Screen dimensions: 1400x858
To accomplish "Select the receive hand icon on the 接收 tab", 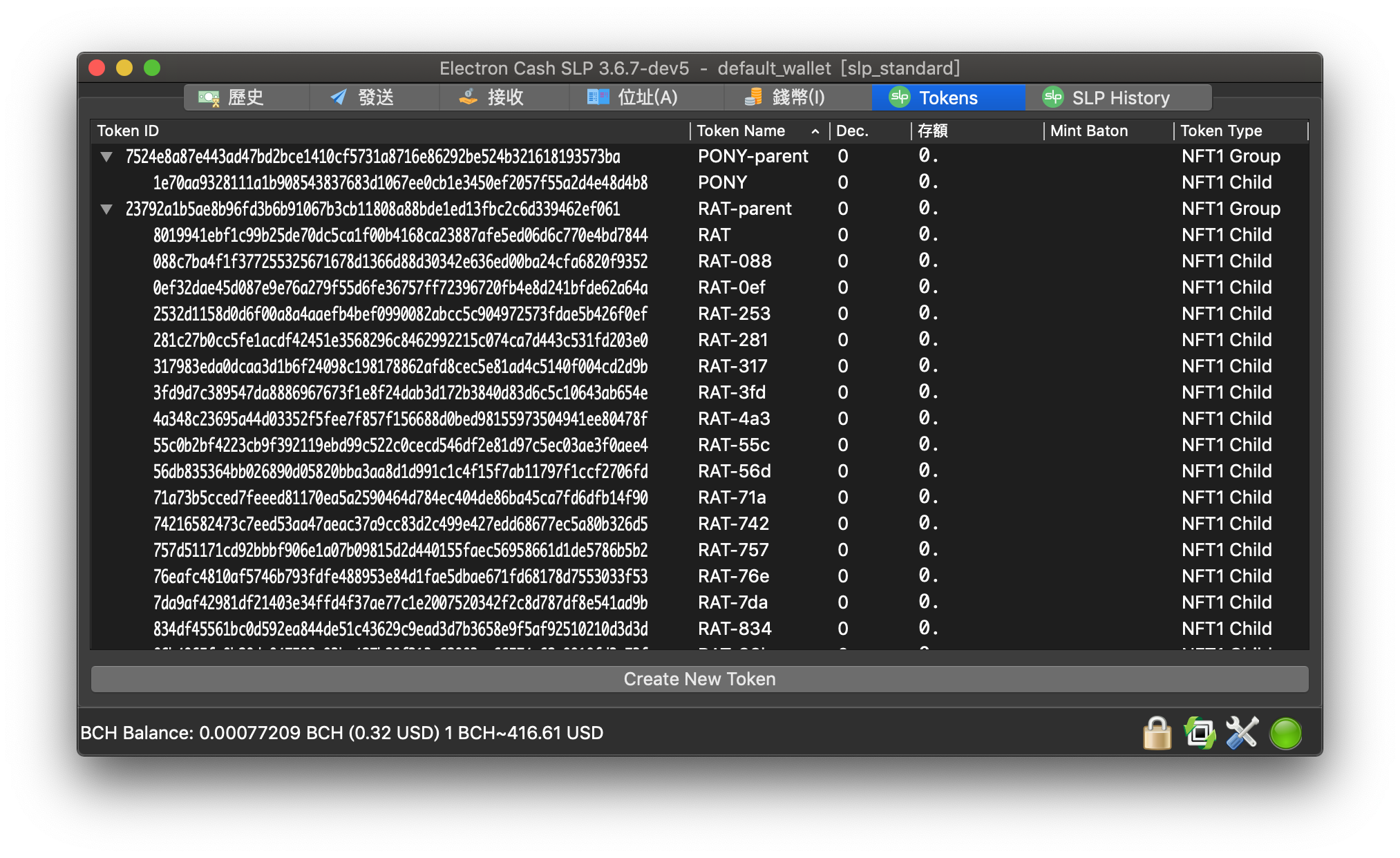I will coord(469,97).
